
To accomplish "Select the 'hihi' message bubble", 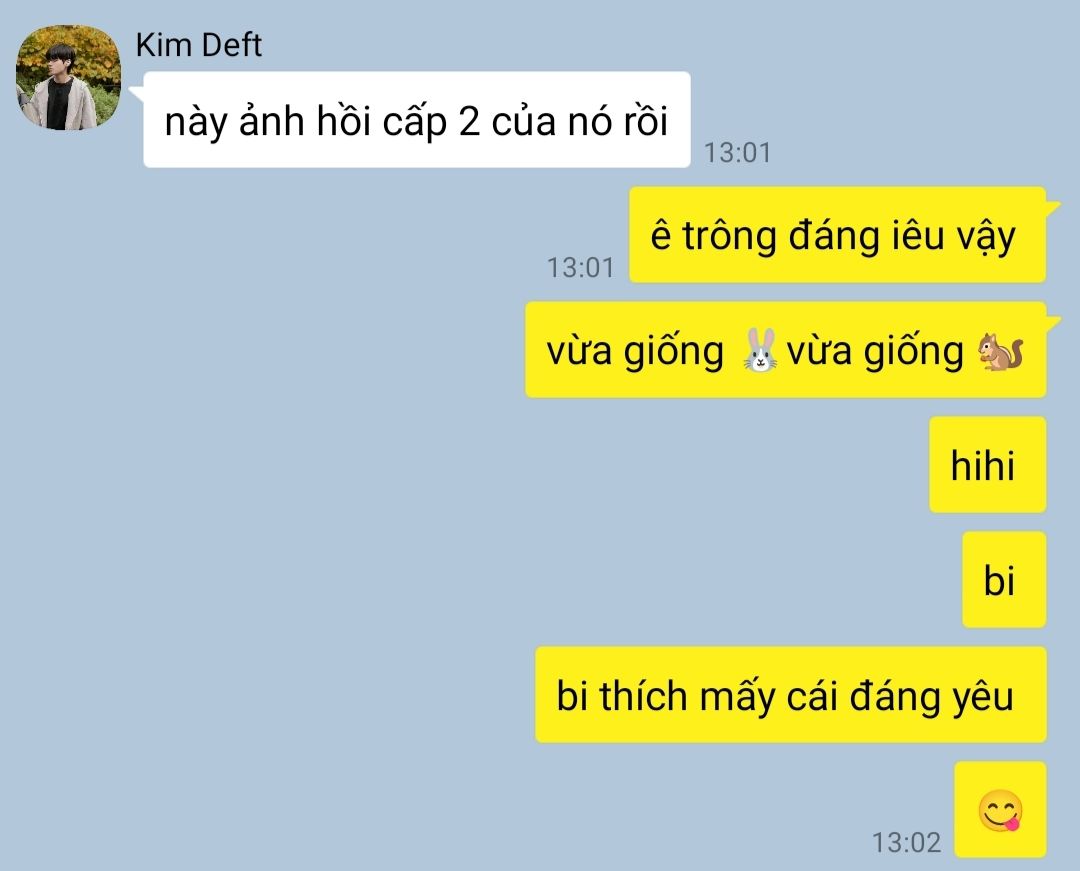I will (x=988, y=465).
